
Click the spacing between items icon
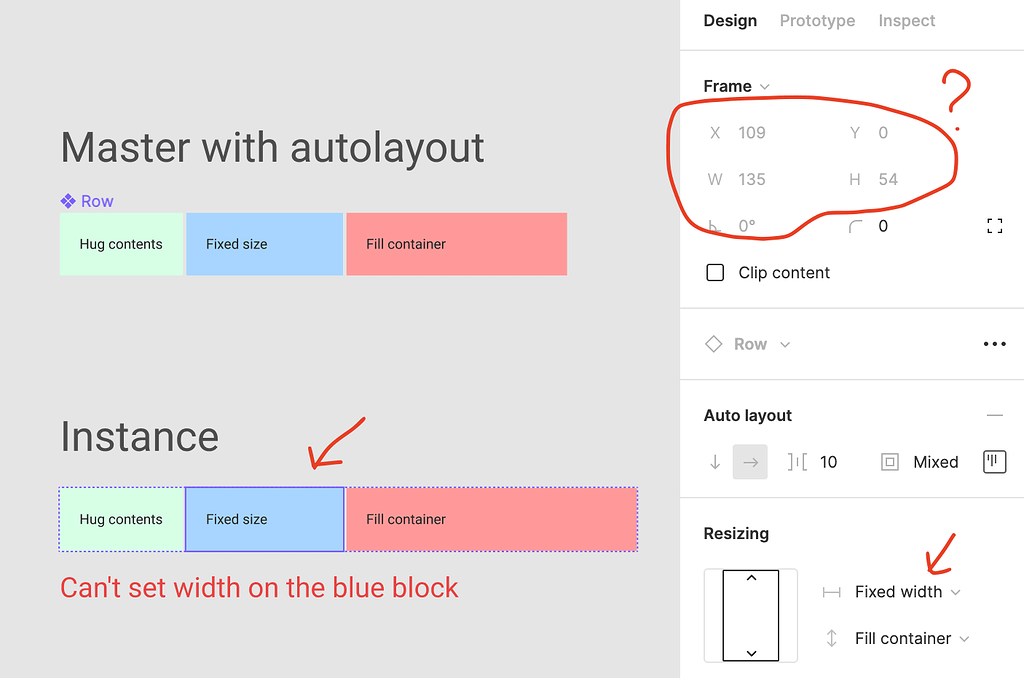[797, 462]
